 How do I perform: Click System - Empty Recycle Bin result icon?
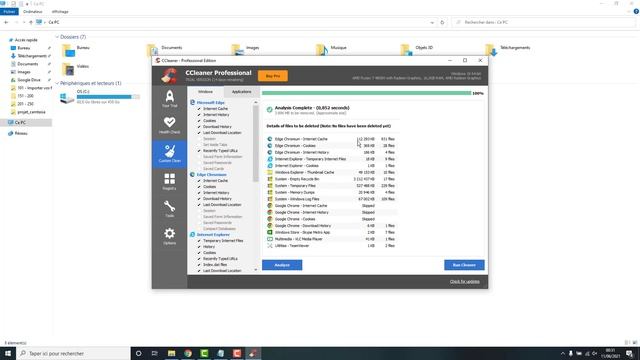[270, 179]
